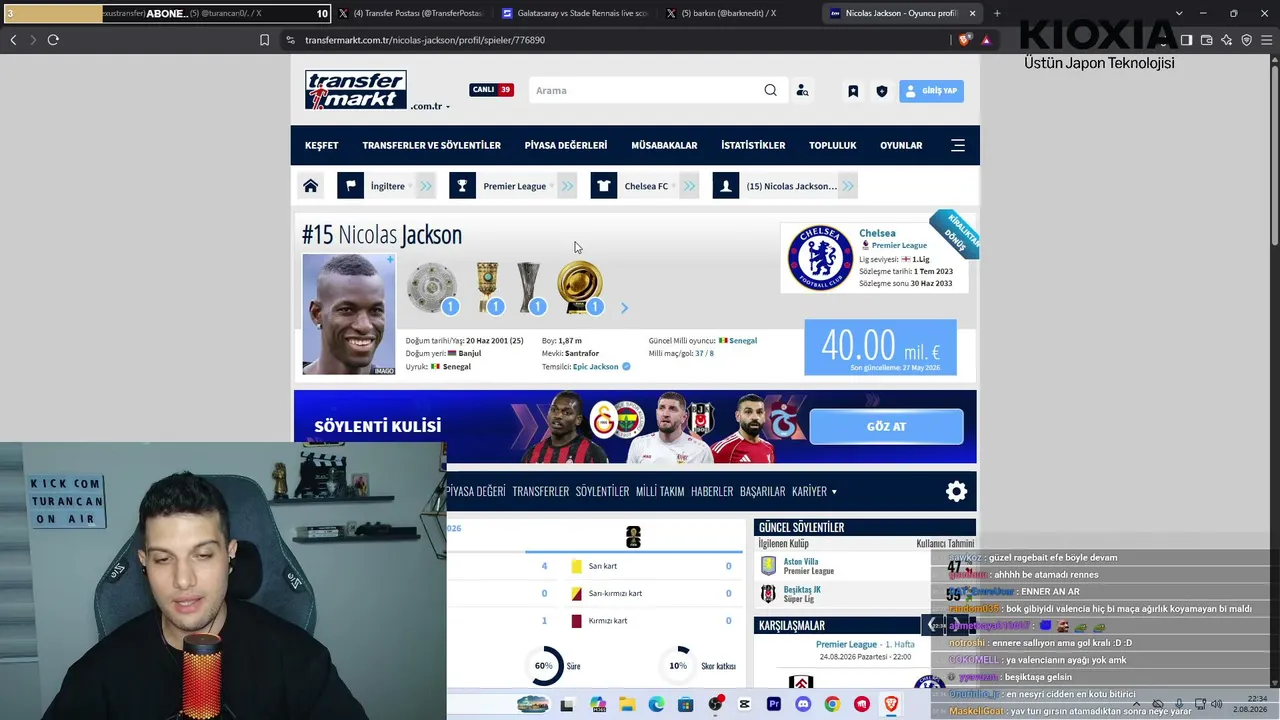This screenshot has width=1280, height=720.
Task: Click the GÖZ AT banner button
Action: coord(886,426)
